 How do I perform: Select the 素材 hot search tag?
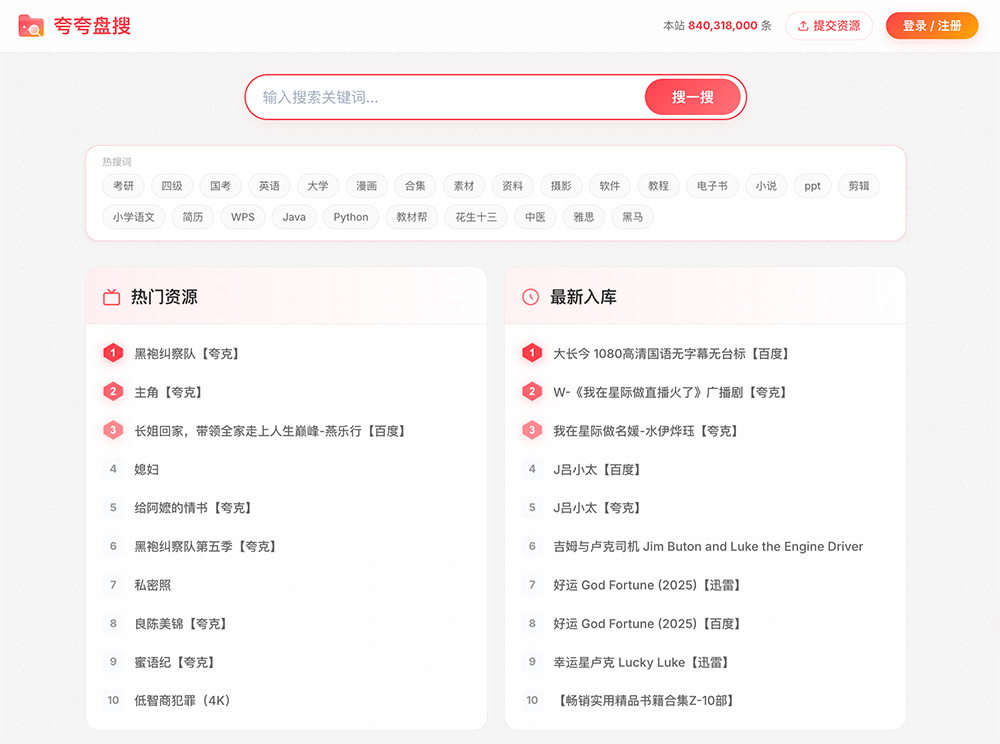pos(464,186)
